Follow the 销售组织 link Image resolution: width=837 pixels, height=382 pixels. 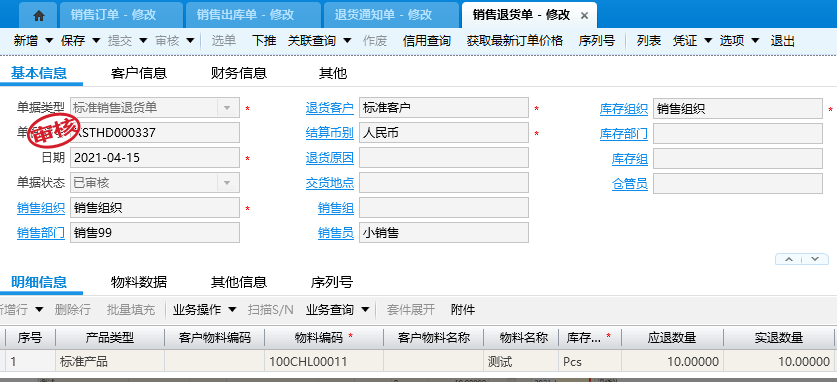click(x=41, y=208)
